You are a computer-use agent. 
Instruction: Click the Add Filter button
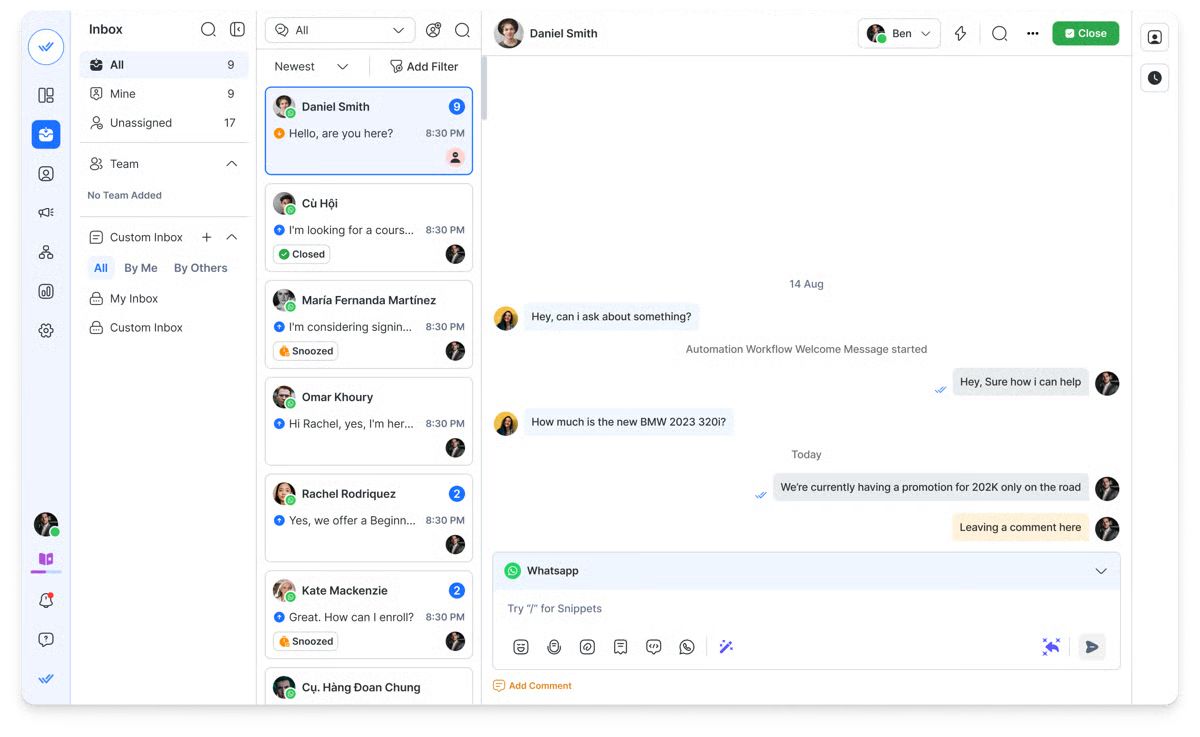424,66
